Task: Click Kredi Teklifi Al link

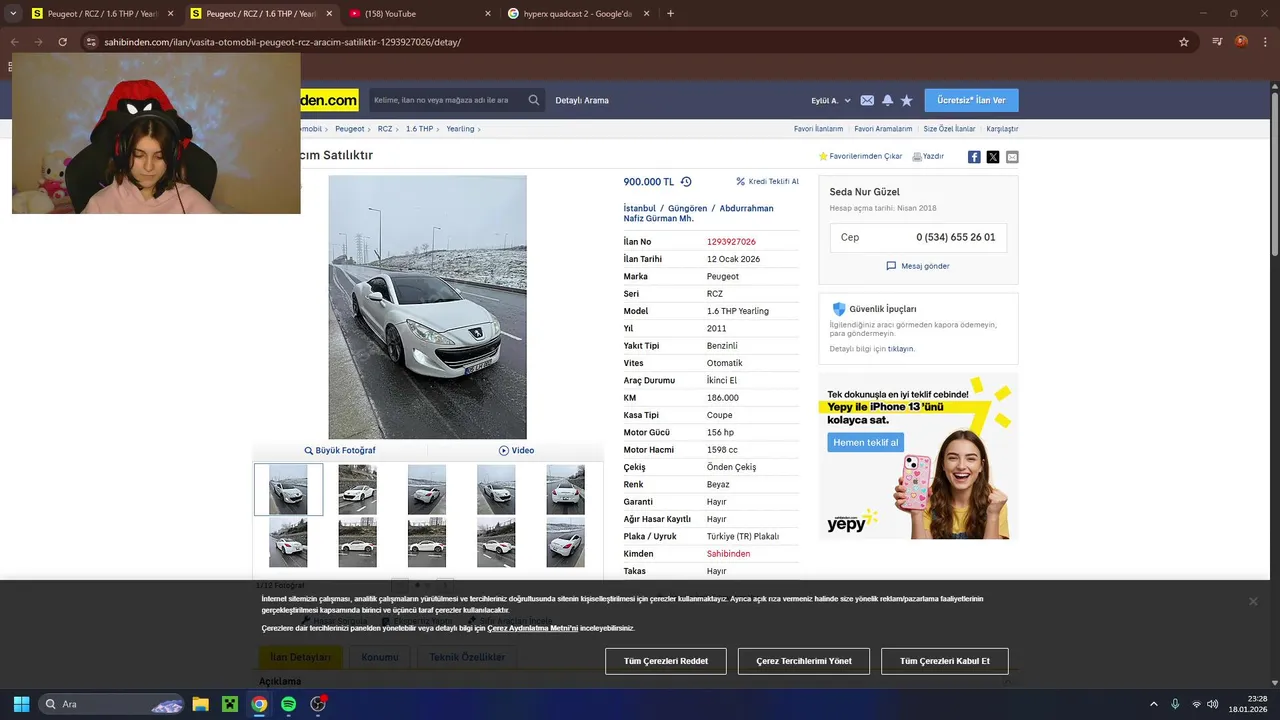Action: point(768,182)
